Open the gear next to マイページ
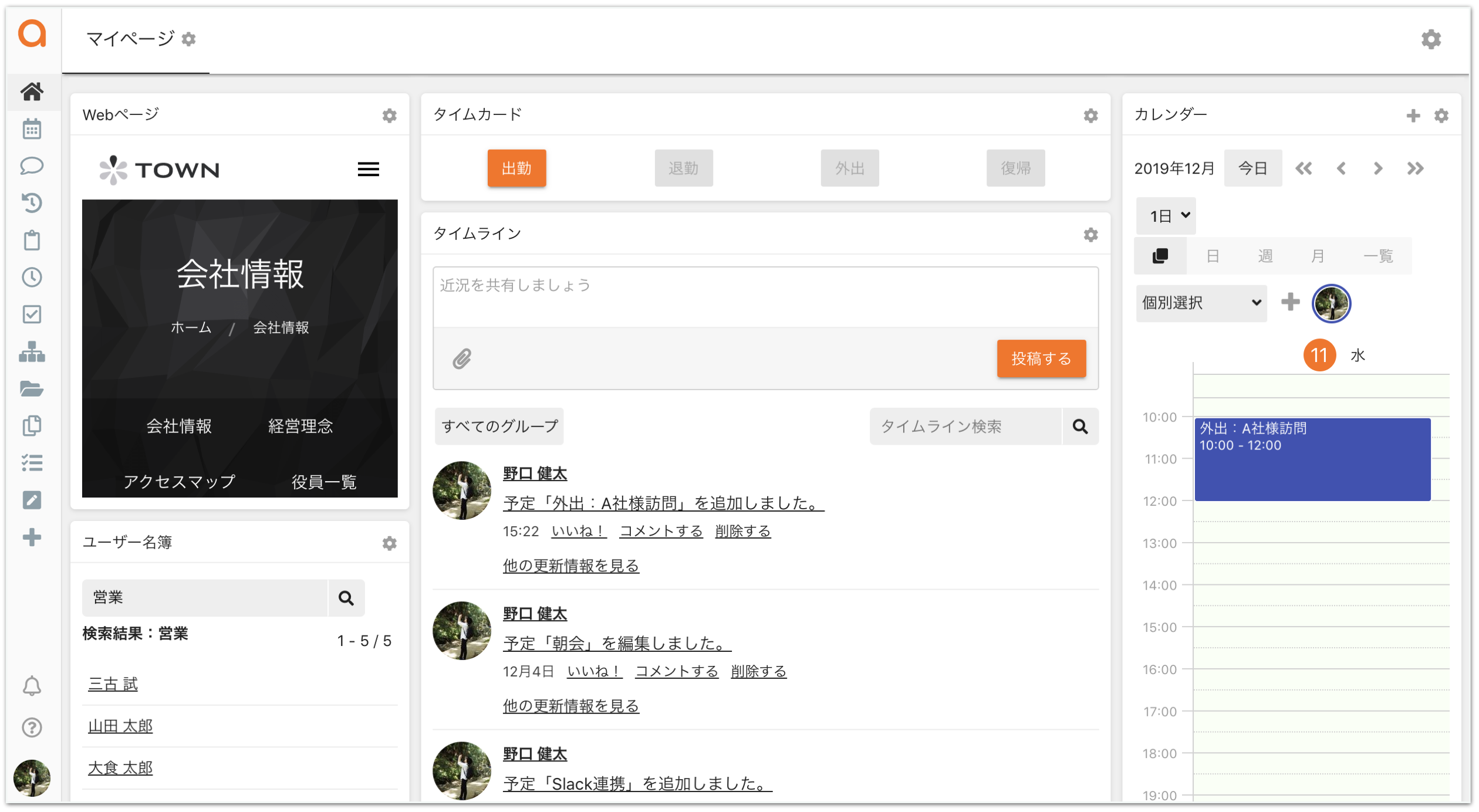Screen dimensions: 1479x812 coord(188,39)
